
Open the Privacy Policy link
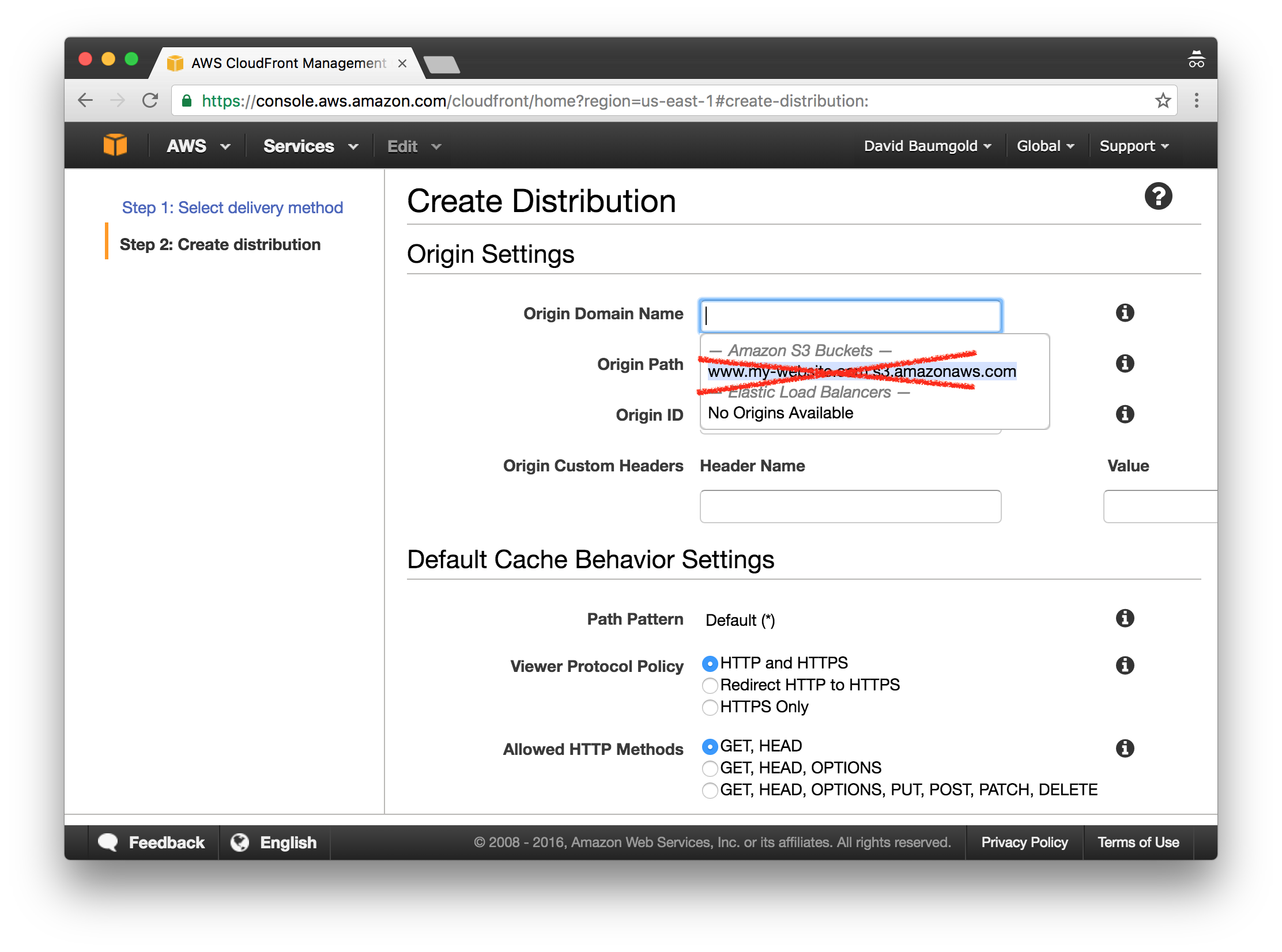(1024, 843)
